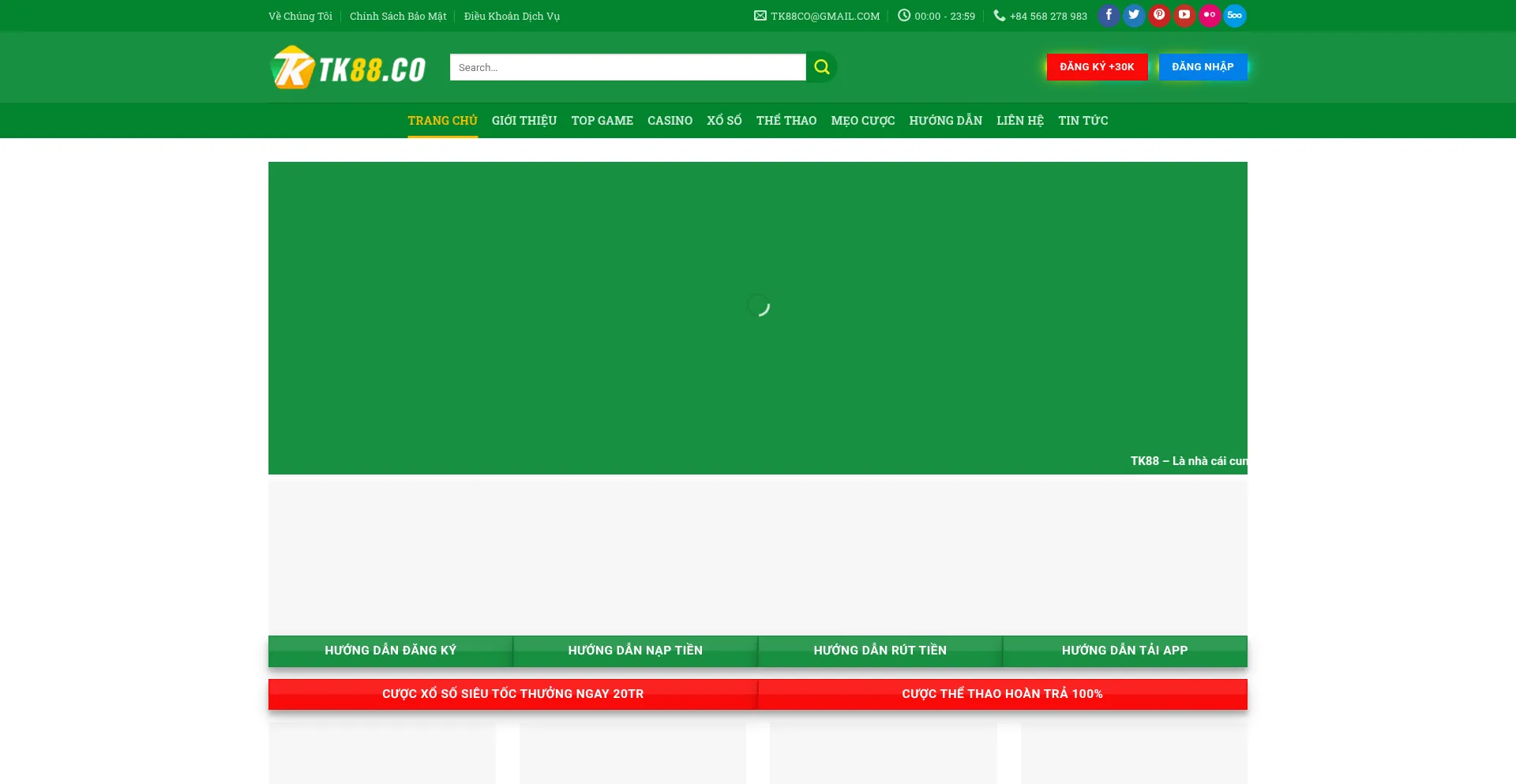Screen dimensions: 1516x784
Task: Open the THỂ THAO menu
Action: coord(786,121)
